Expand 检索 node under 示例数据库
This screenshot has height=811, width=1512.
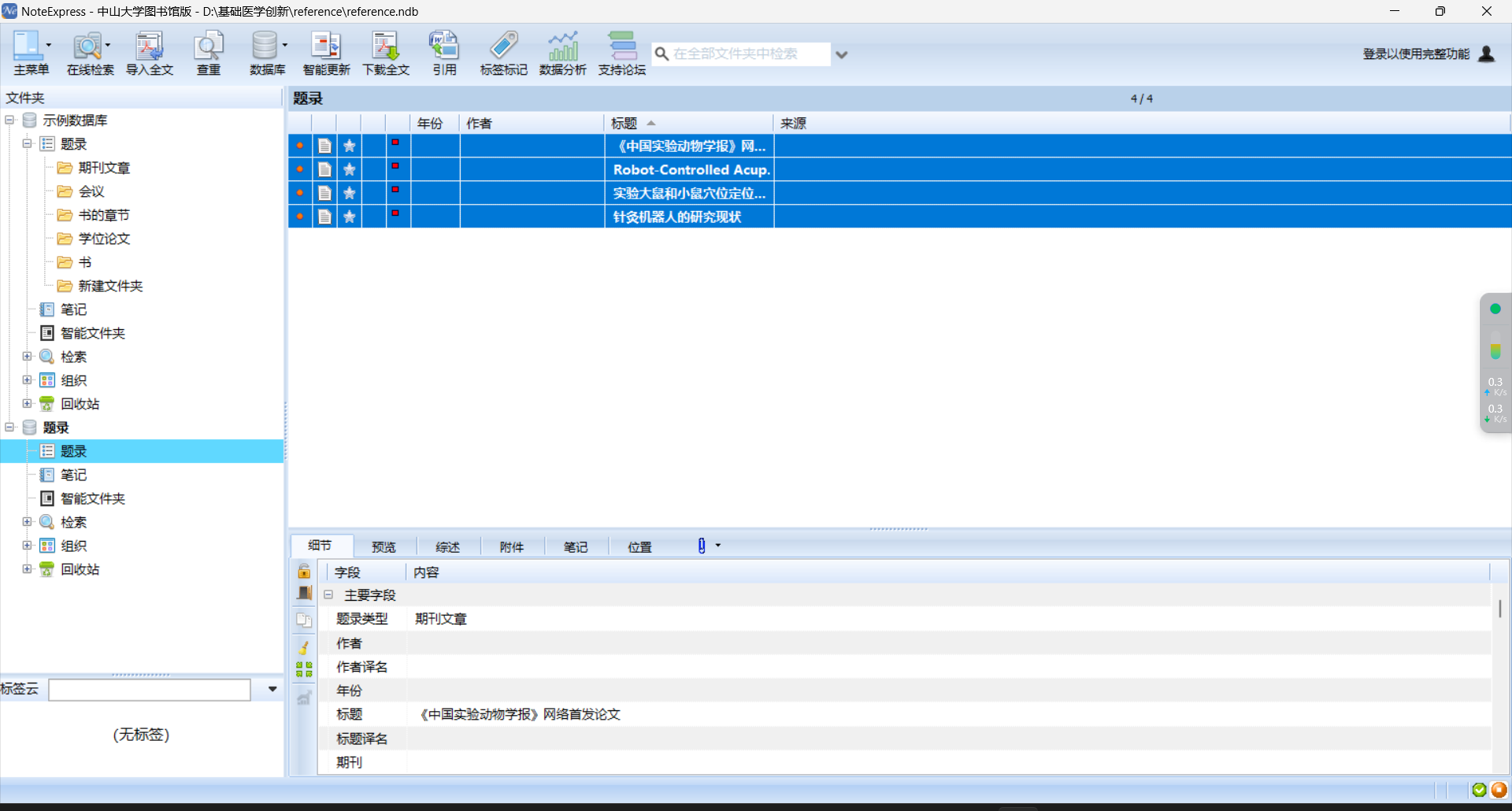pos(28,356)
